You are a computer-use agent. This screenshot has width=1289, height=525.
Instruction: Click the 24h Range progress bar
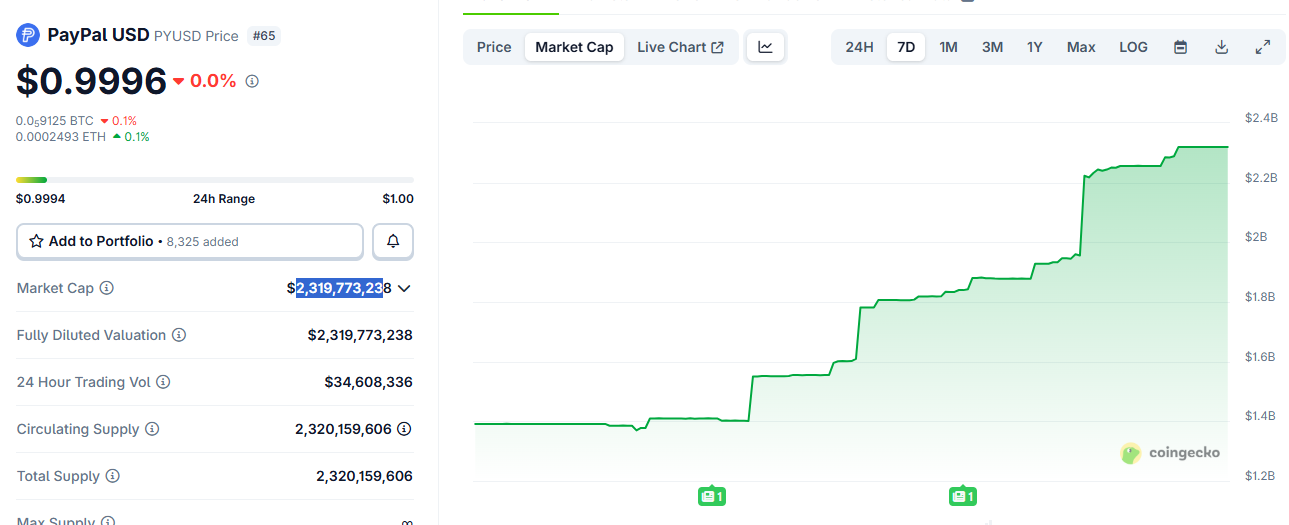214,180
